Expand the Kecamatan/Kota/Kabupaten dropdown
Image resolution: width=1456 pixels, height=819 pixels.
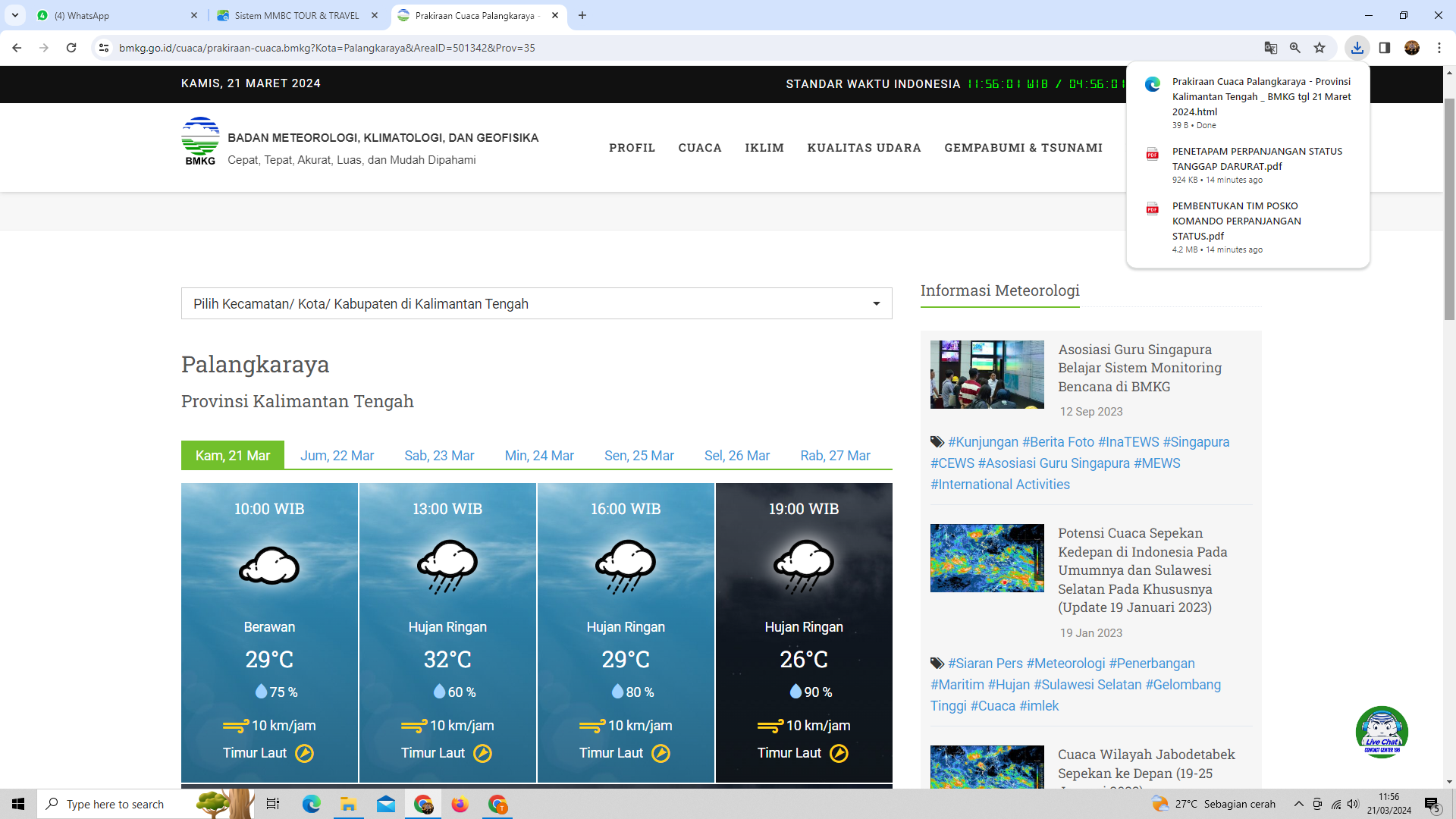[x=536, y=303]
